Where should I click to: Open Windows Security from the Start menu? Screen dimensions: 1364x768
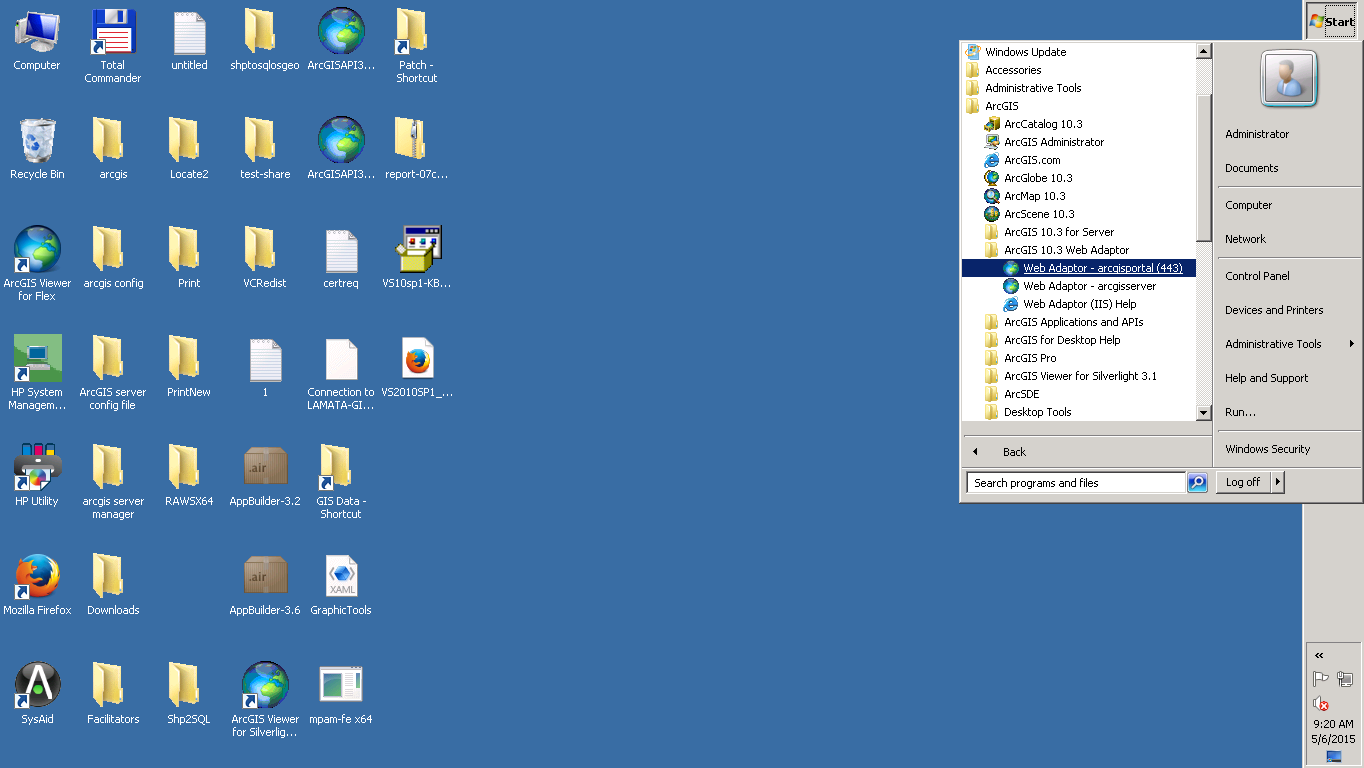click(1267, 449)
